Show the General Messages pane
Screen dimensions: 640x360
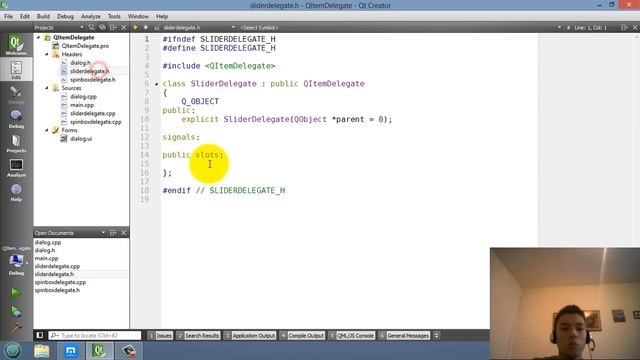(x=404, y=336)
